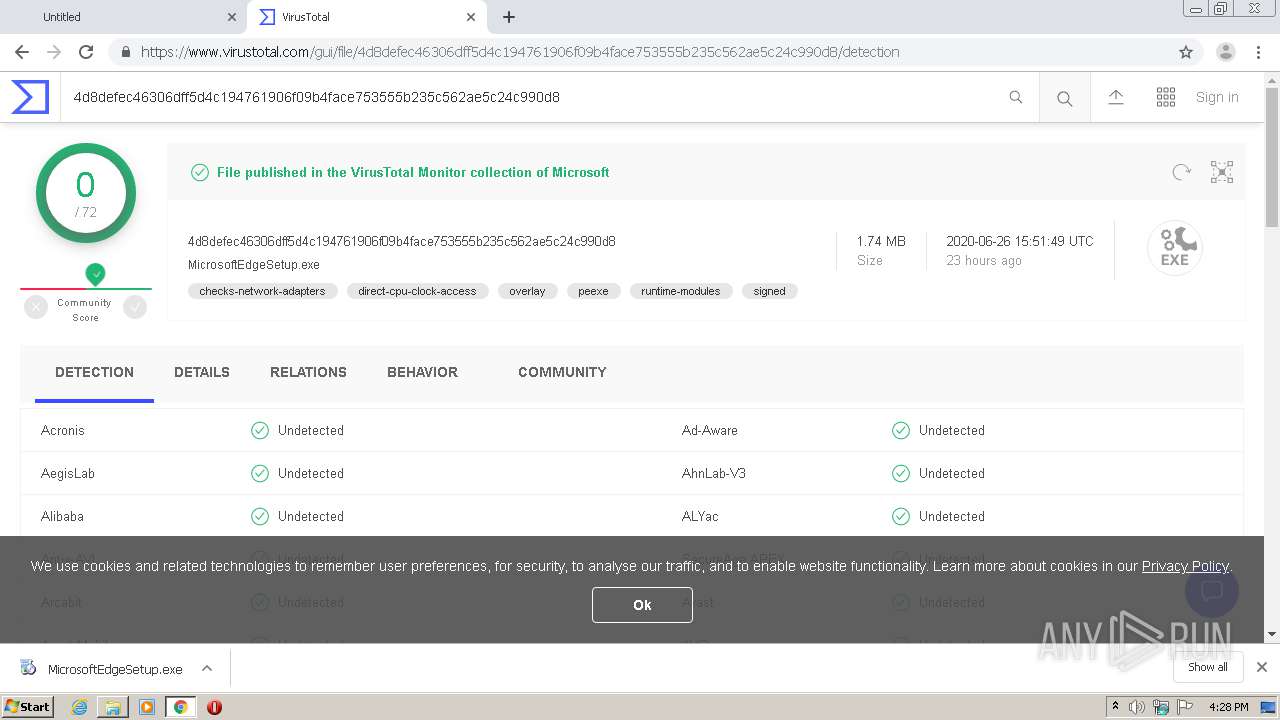1280x720 pixels.
Task: Click the Microsoft Monitor collection banner text
Action: tap(413, 172)
